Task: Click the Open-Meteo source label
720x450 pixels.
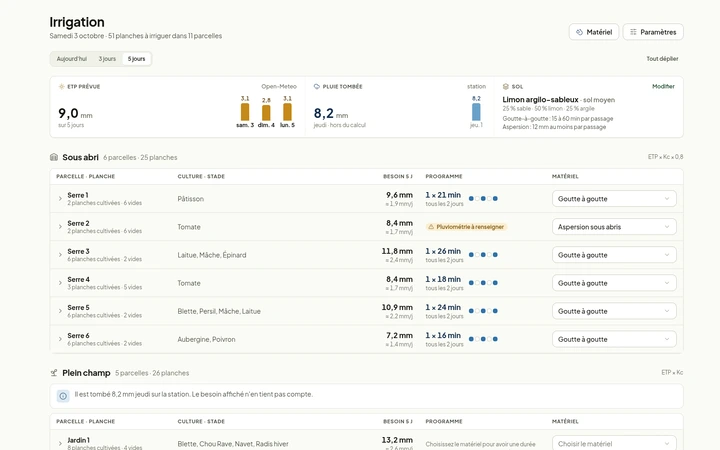Action: tap(279, 86)
